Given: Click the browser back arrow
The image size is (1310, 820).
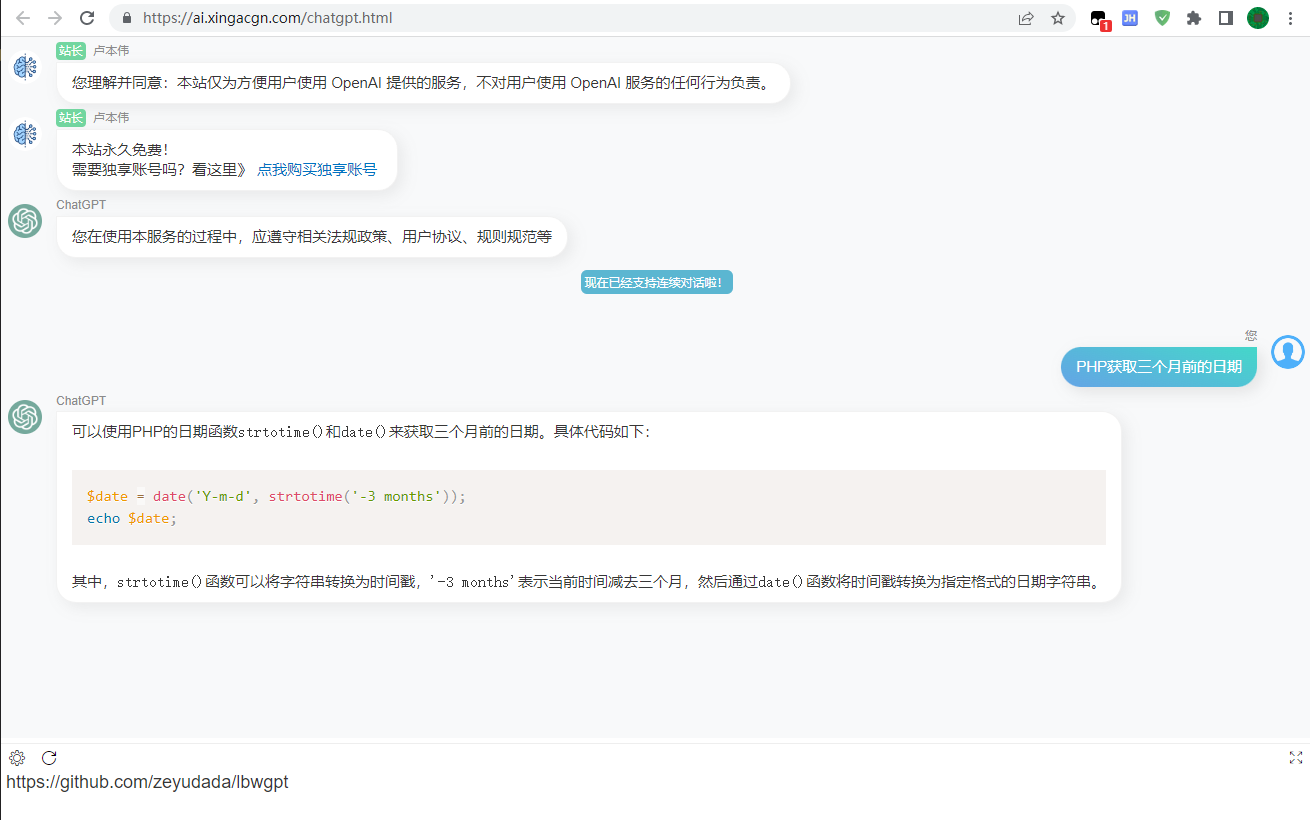Looking at the screenshot, I should [x=23, y=18].
